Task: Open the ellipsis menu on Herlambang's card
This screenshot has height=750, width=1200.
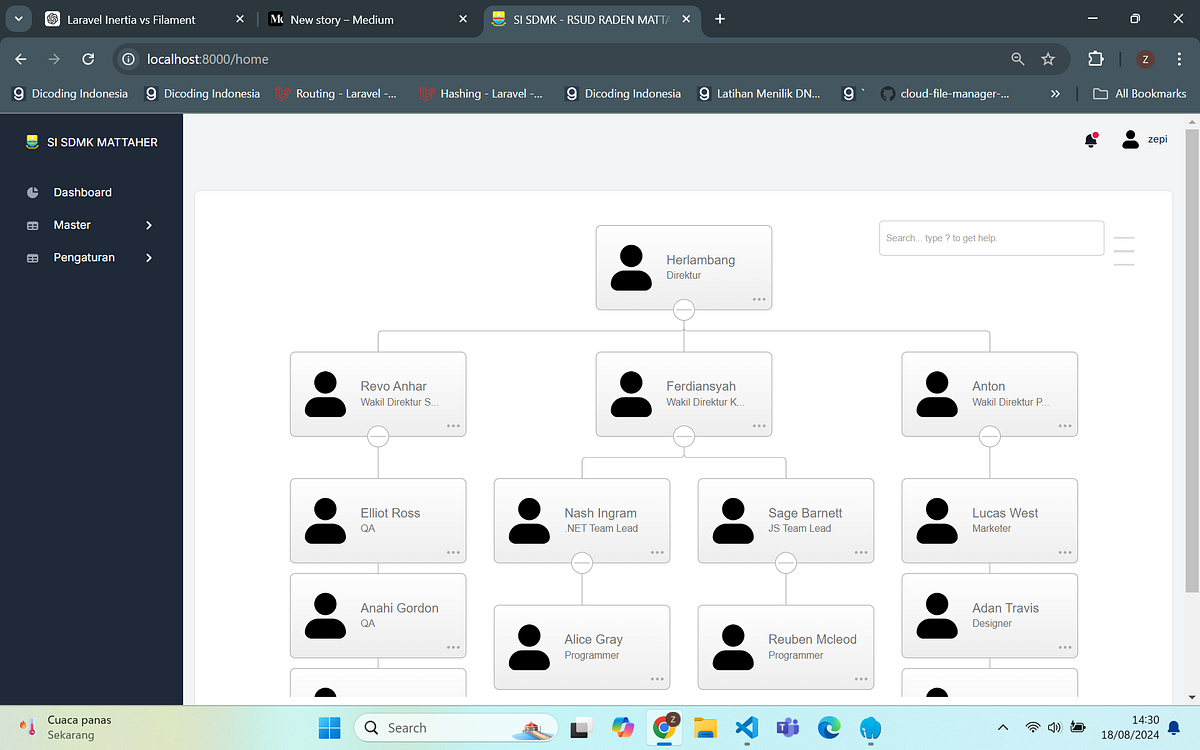Action: (x=759, y=297)
